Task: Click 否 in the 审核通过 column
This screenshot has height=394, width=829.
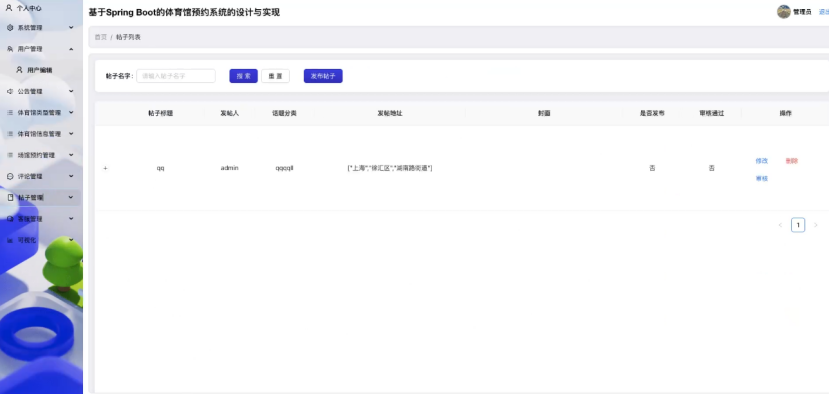Action: pyautogui.click(x=711, y=168)
